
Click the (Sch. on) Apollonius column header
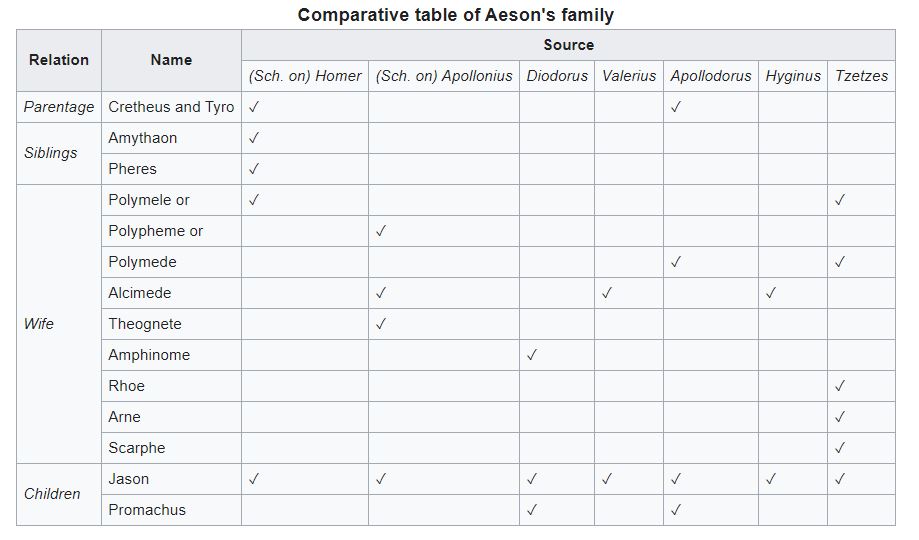(x=444, y=76)
